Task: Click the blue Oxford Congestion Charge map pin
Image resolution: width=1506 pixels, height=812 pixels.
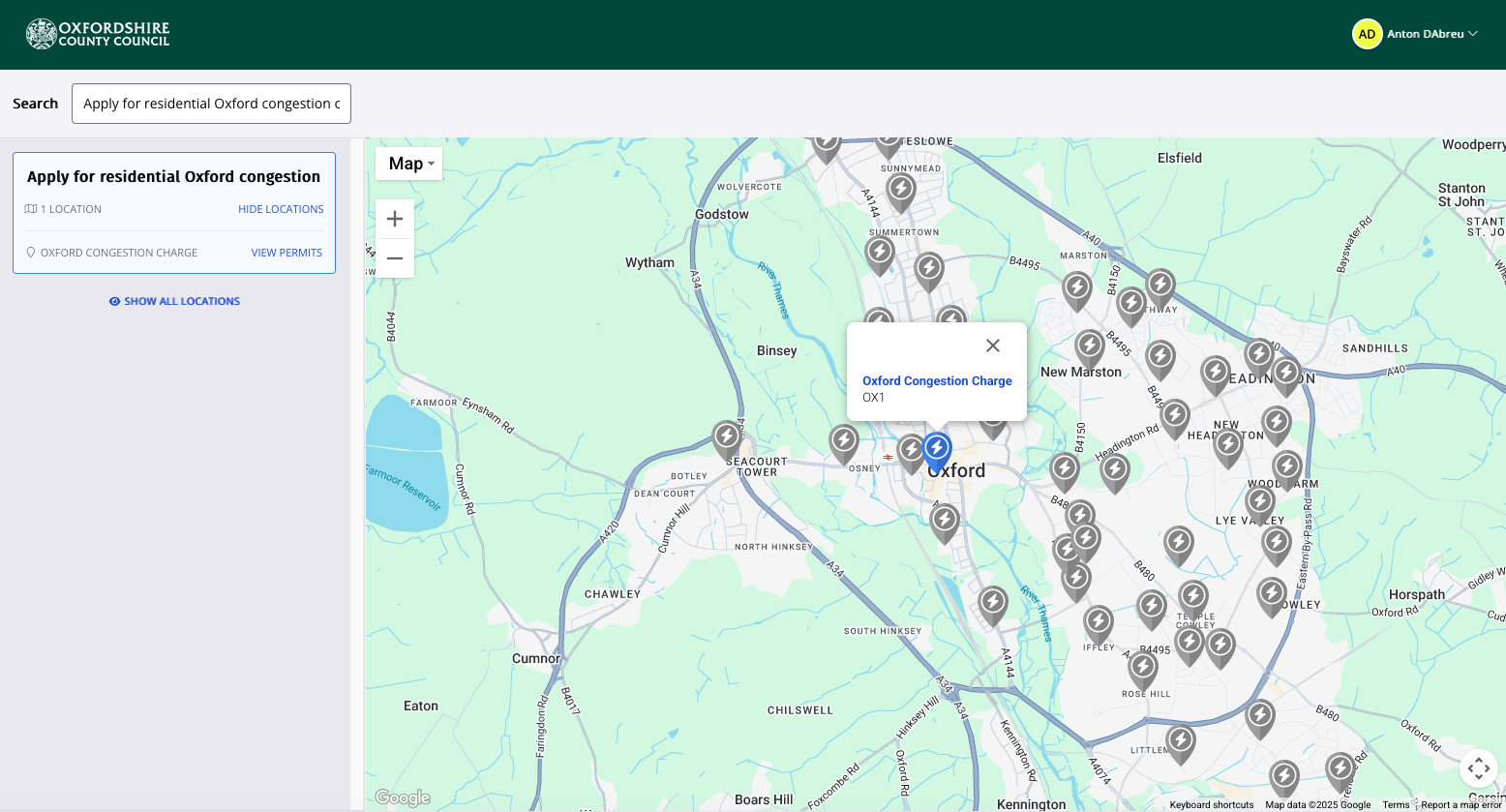Action: tap(937, 450)
